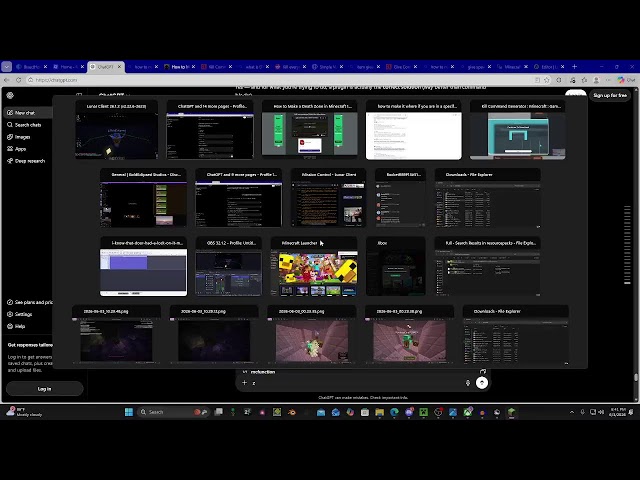Click the volume icon in system tray
The height and width of the screenshot is (480, 640).
[x=601, y=412]
